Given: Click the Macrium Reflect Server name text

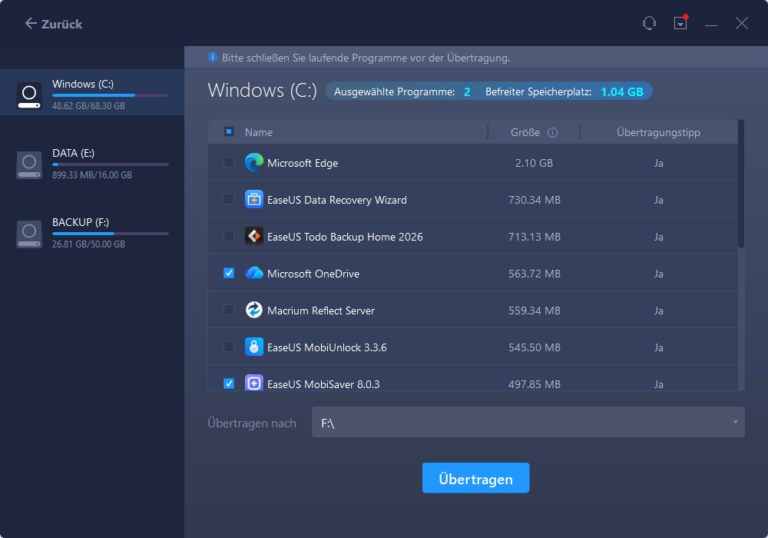Looking at the screenshot, I should 321,310.
